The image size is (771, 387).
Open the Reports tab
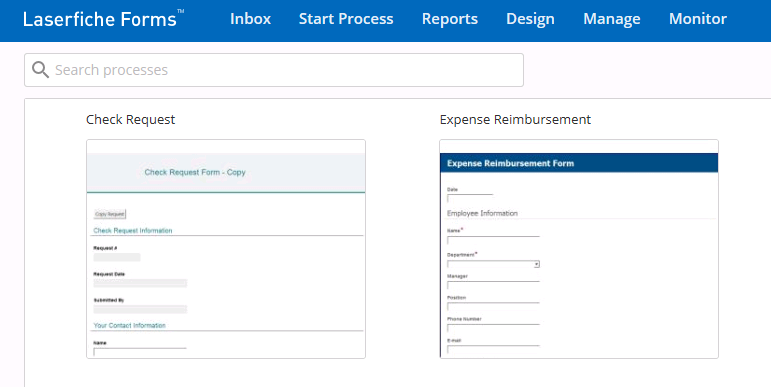point(450,19)
